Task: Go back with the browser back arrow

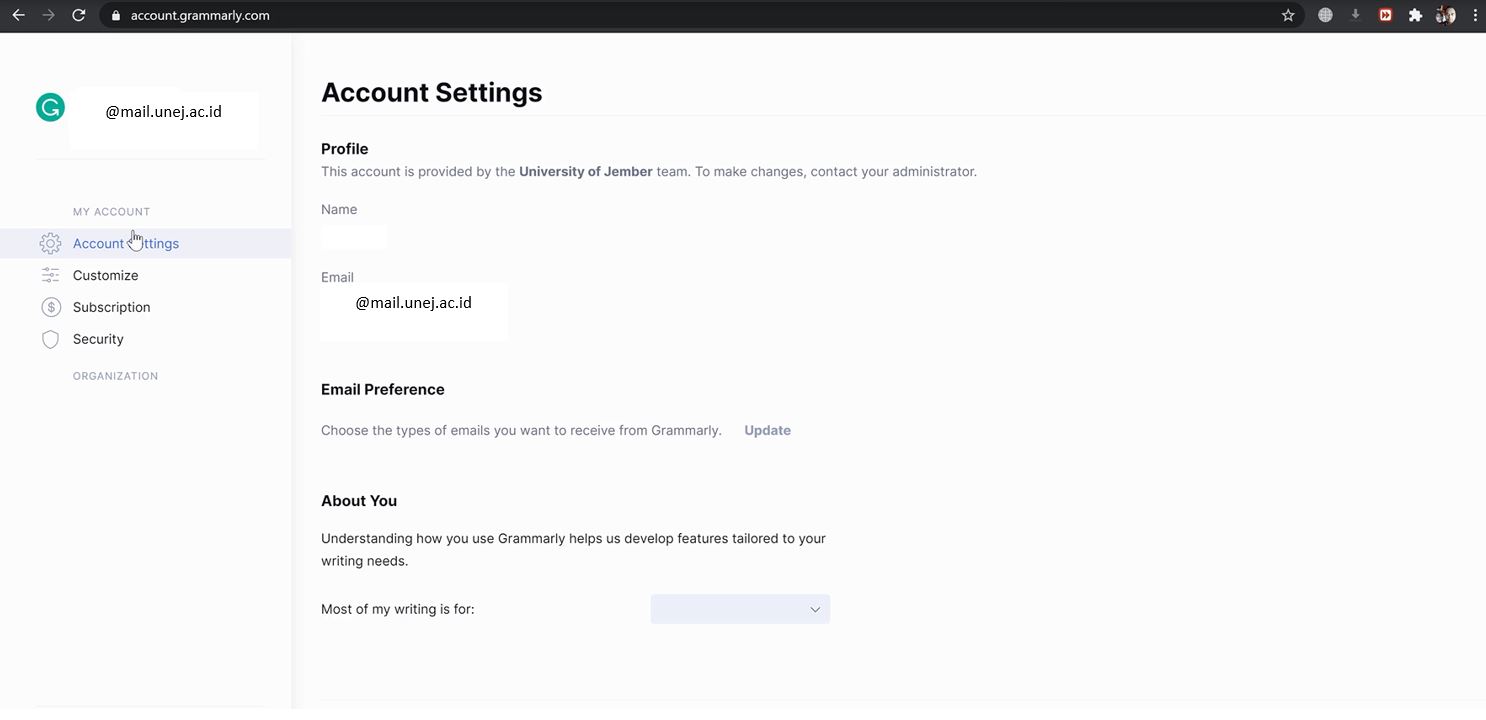Action: click(18, 15)
